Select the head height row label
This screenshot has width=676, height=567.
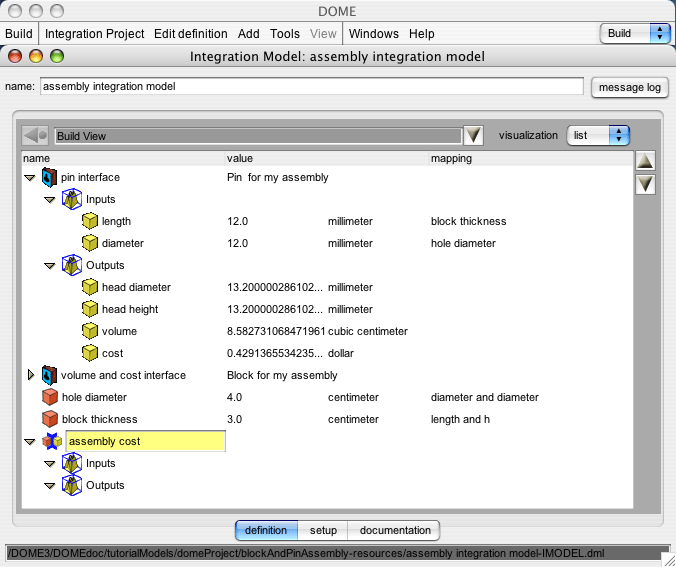click(x=130, y=309)
